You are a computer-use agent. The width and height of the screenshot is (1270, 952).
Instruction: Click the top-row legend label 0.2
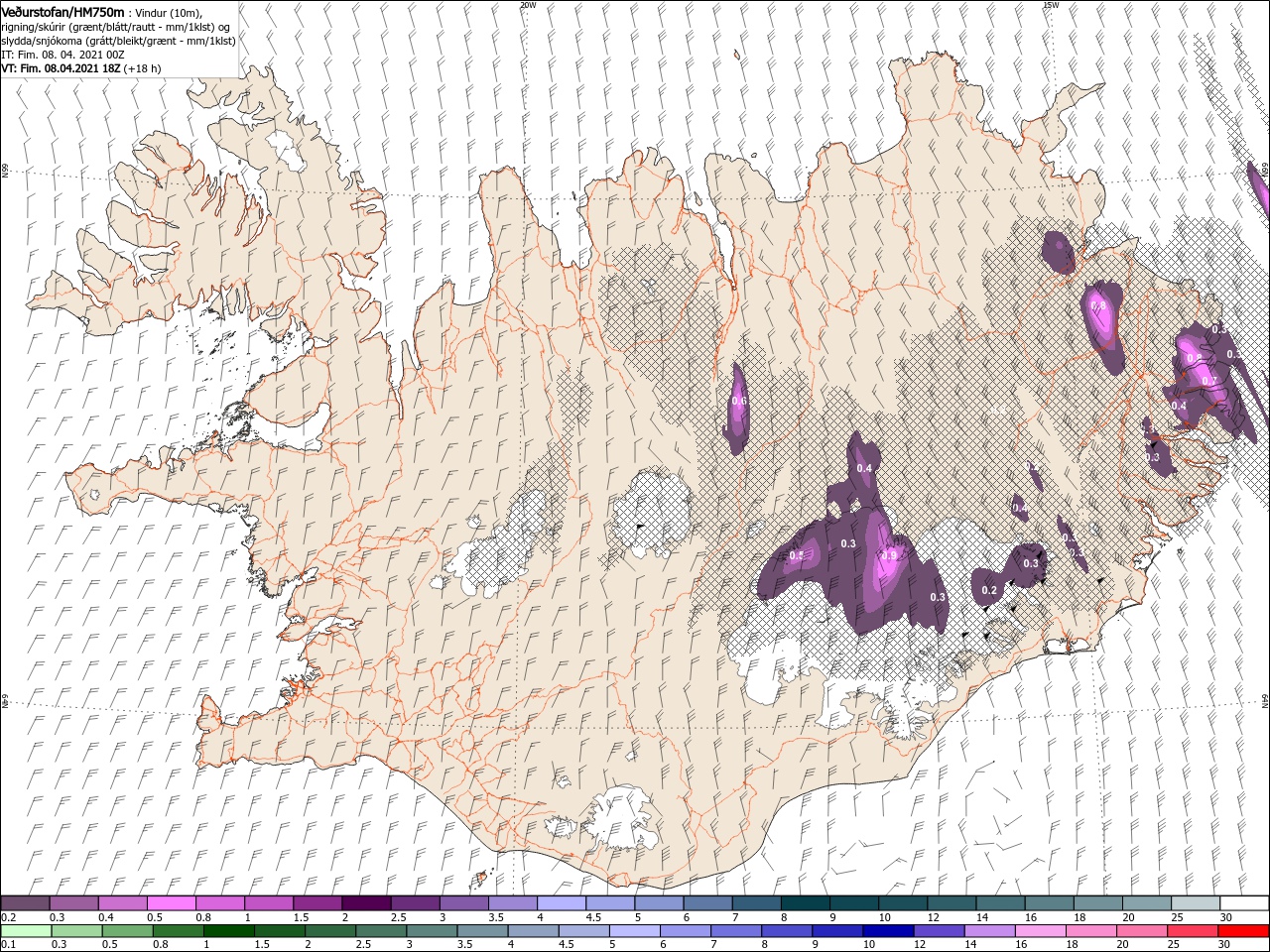(9, 917)
